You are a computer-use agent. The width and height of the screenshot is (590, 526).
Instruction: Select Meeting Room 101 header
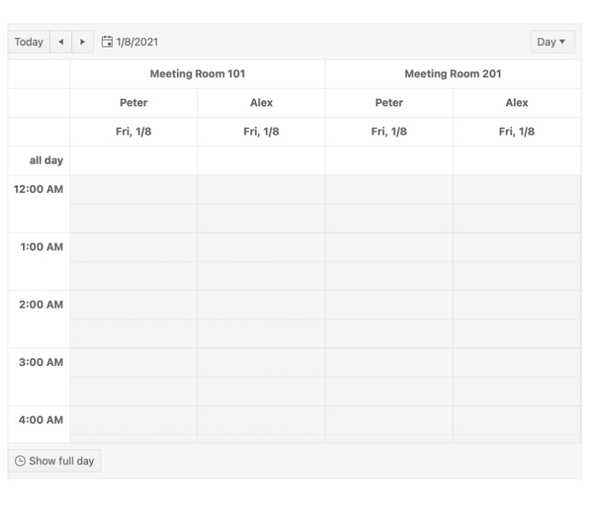[x=197, y=74]
